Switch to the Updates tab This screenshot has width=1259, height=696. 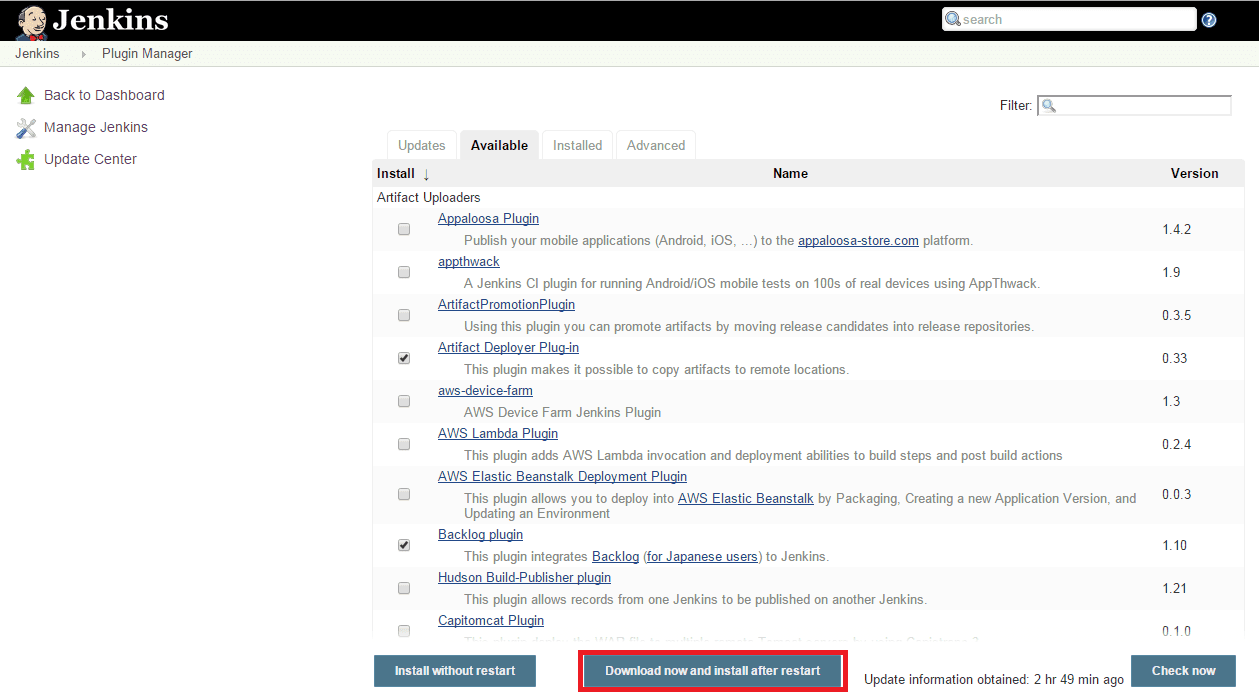(x=422, y=145)
